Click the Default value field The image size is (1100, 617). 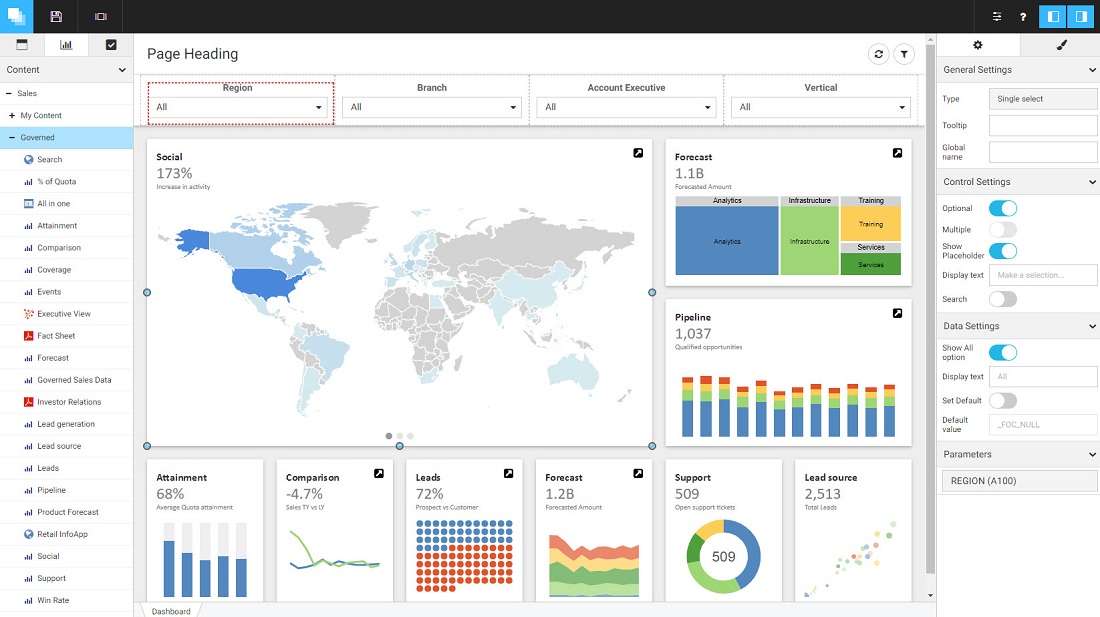(x=1042, y=424)
